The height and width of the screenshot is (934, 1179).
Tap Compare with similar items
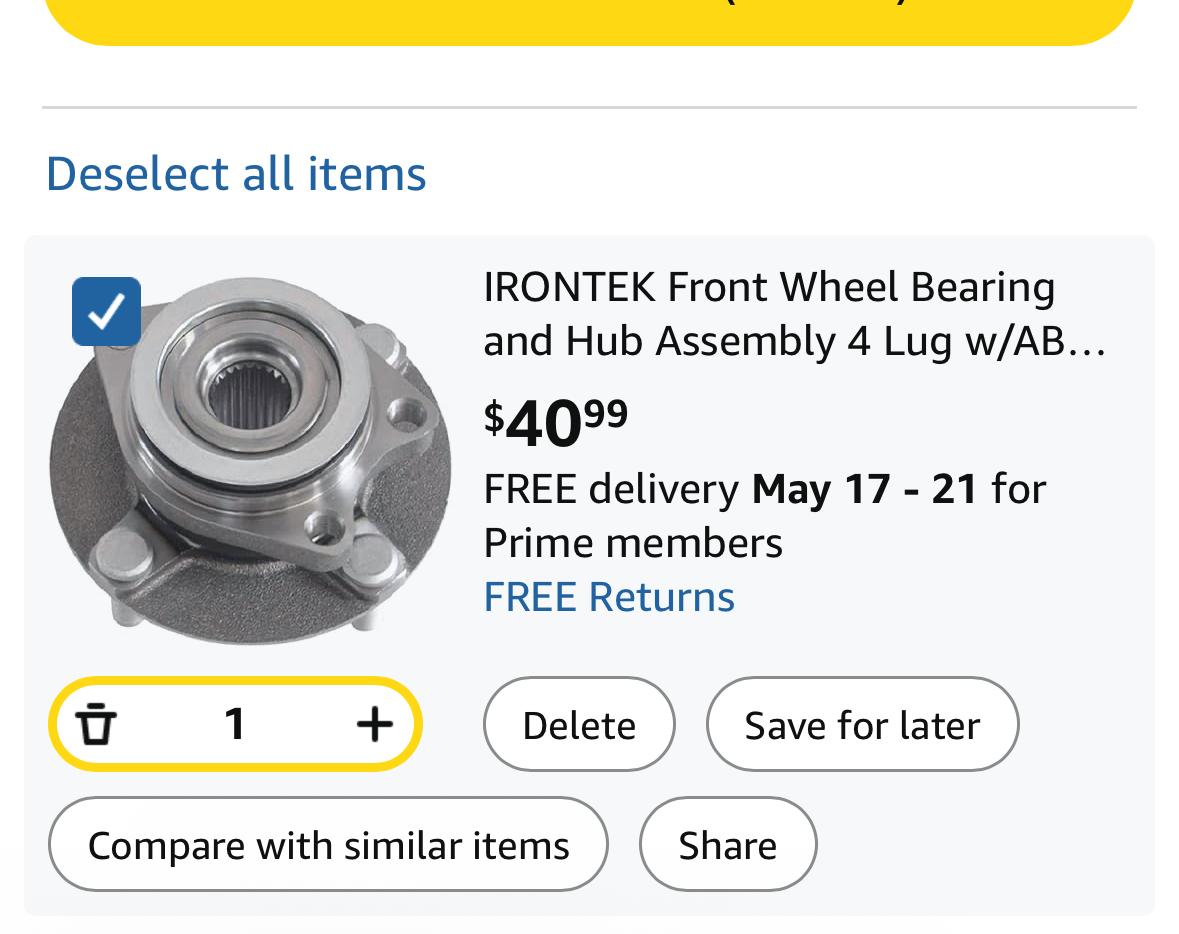tap(328, 845)
